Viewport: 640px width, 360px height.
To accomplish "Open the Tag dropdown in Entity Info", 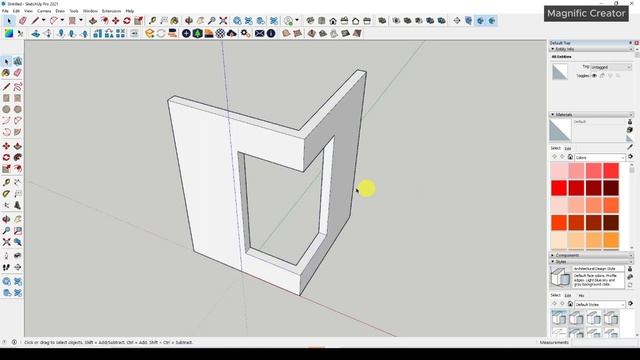I will (611, 67).
